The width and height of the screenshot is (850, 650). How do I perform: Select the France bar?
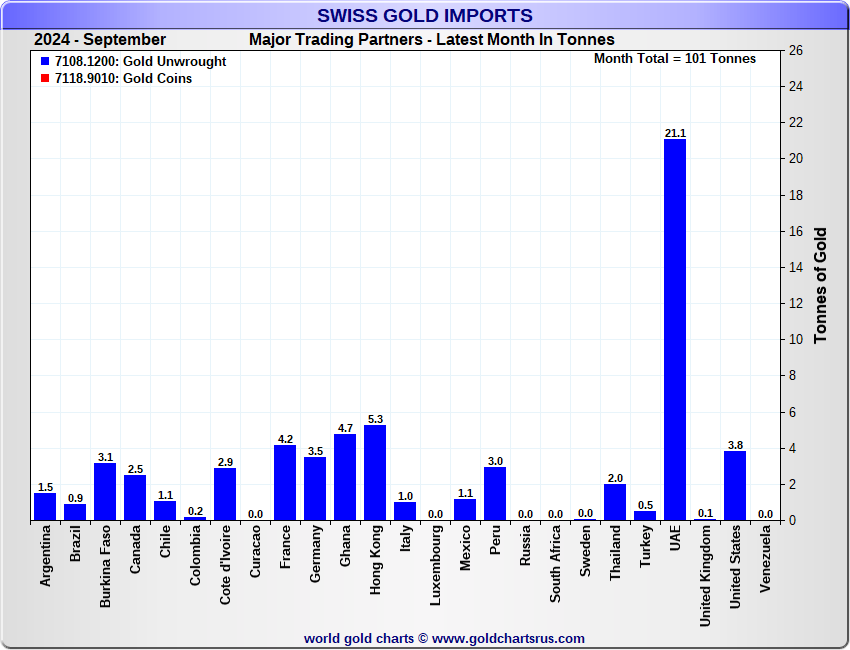(x=285, y=482)
